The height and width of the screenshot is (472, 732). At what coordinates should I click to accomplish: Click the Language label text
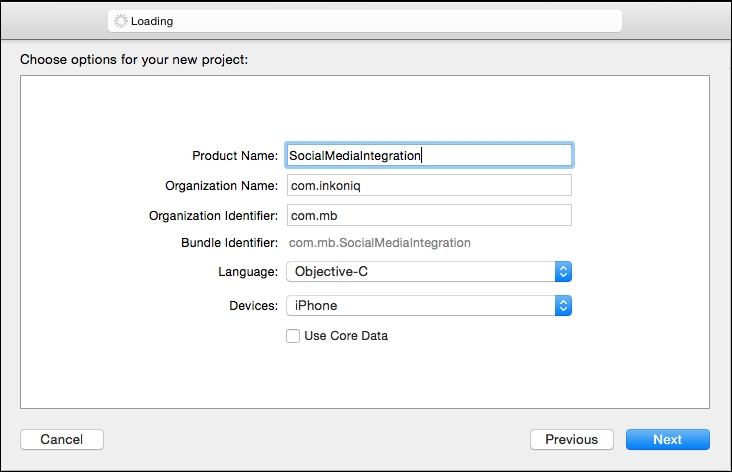248,272
